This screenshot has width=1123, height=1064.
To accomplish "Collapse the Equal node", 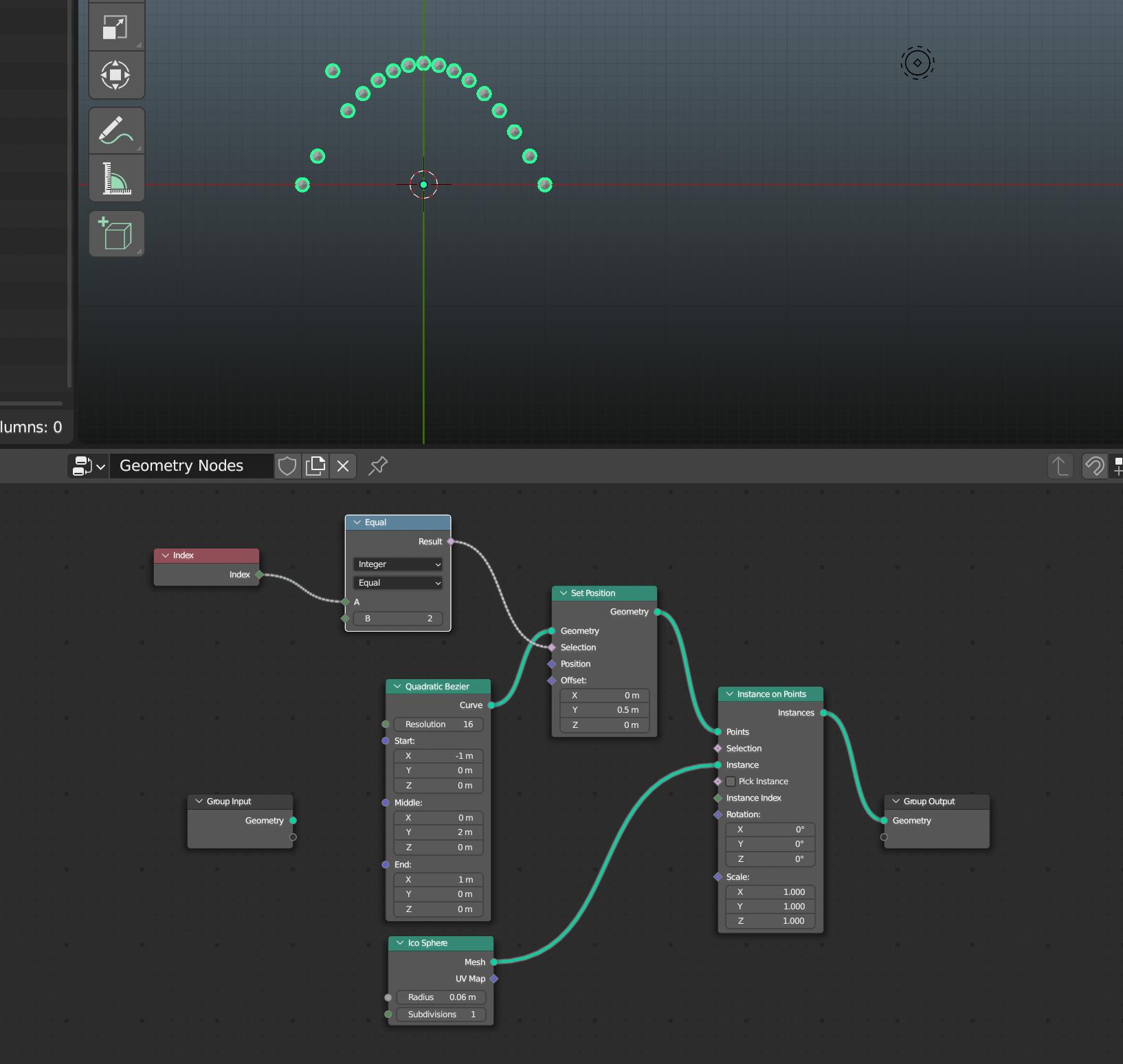I will 357,522.
